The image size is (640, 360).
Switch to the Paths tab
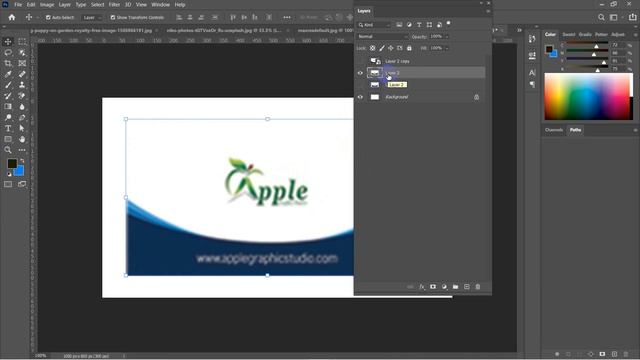(x=576, y=130)
